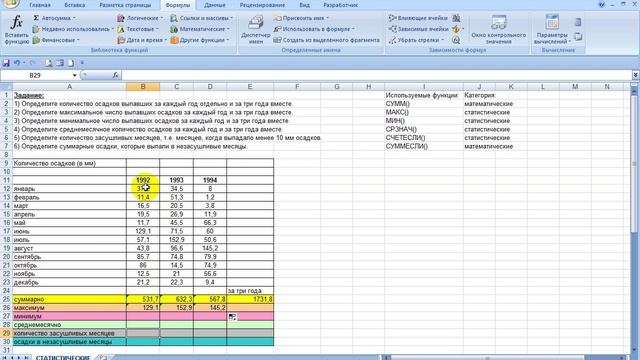The height and width of the screenshot is (360, 640).
Task: Open Недавно использовались functions list
Action: (73, 29)
